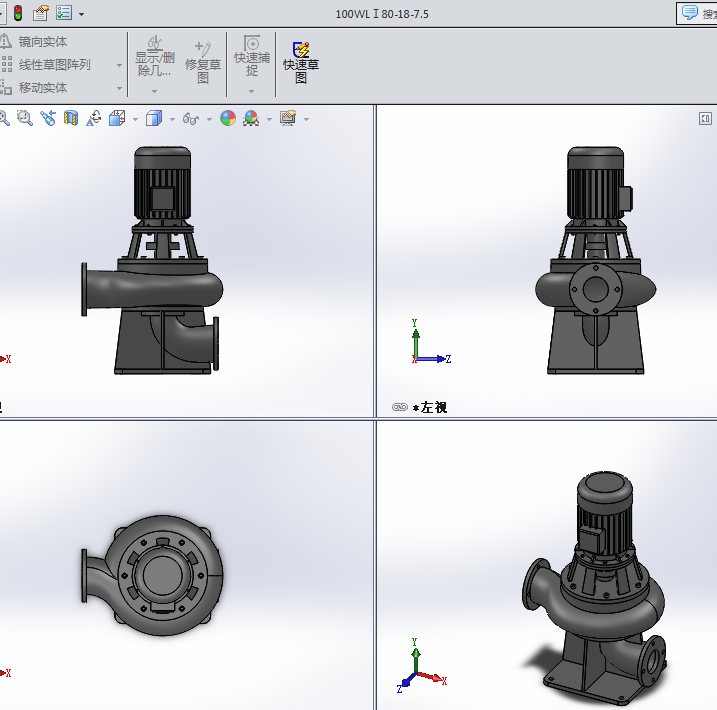Expand Display Style dropdown arrow
Image resolution: width=717 pixels, height=710 pixels.
click(172, 119)
